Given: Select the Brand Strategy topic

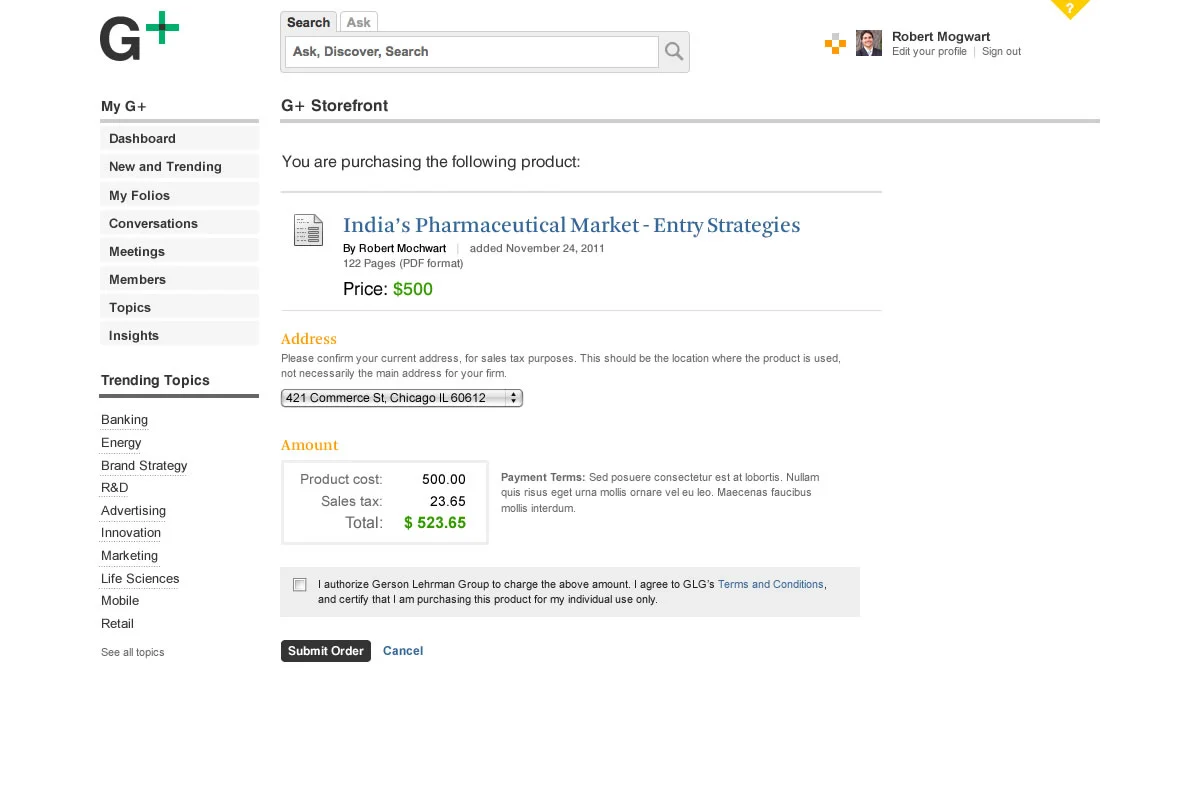Looking at the screenshot, I should tap(144, 466).
